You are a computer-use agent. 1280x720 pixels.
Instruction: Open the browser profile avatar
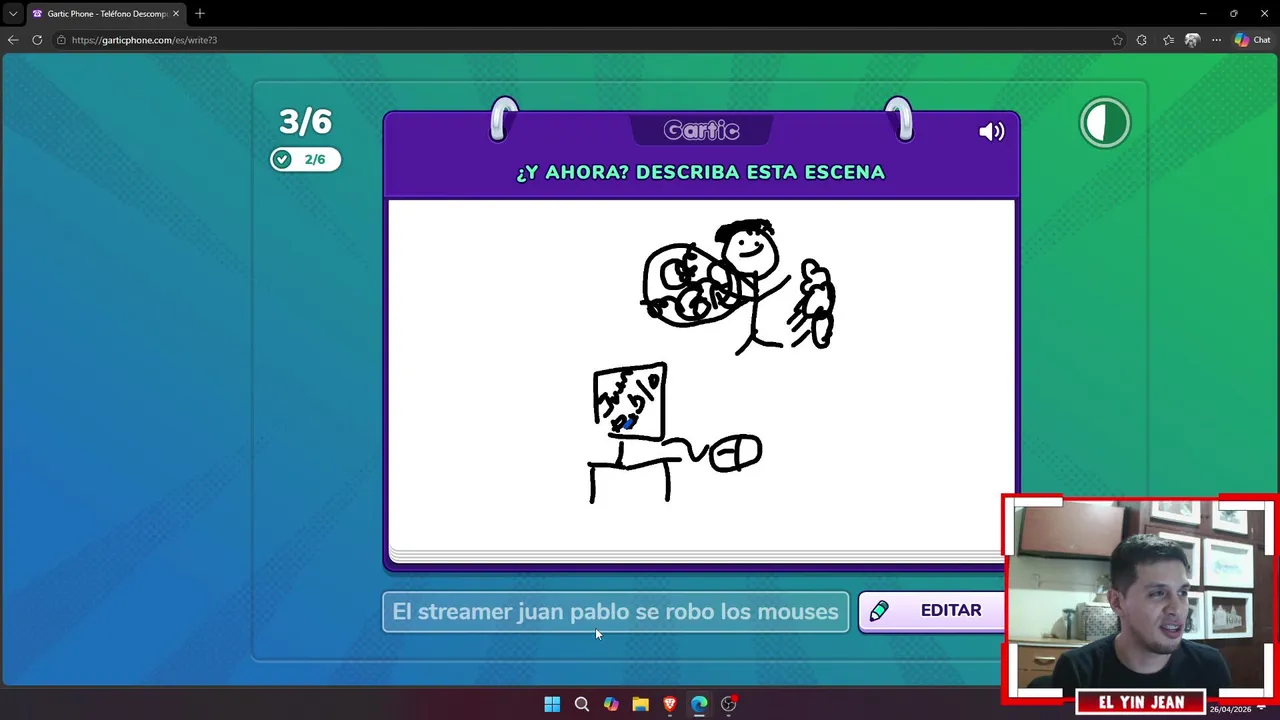pos(1192,40)
